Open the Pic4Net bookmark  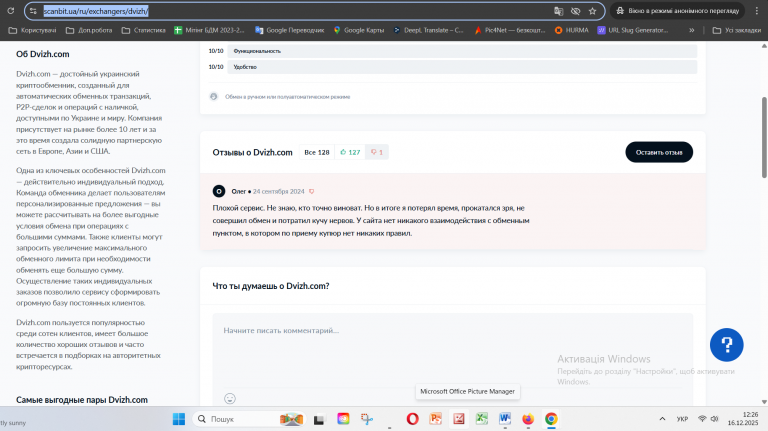pyautogui.click(x=510, y=30)
